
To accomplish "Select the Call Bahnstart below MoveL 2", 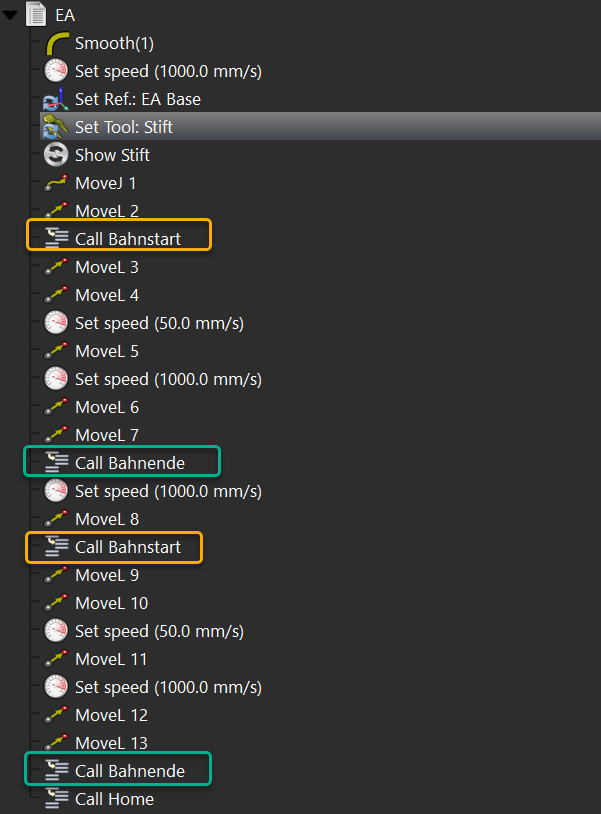I will click(127, 240).
